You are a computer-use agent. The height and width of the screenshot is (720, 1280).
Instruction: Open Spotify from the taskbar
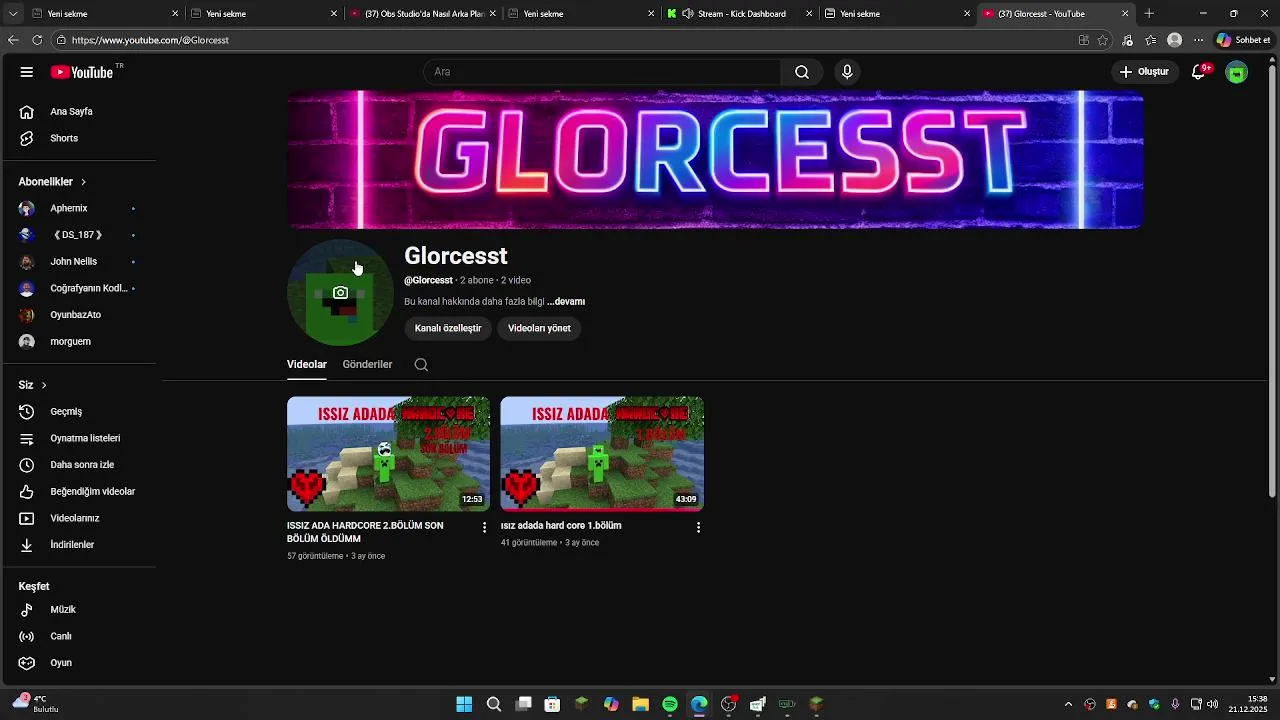[x=670, y=704]
